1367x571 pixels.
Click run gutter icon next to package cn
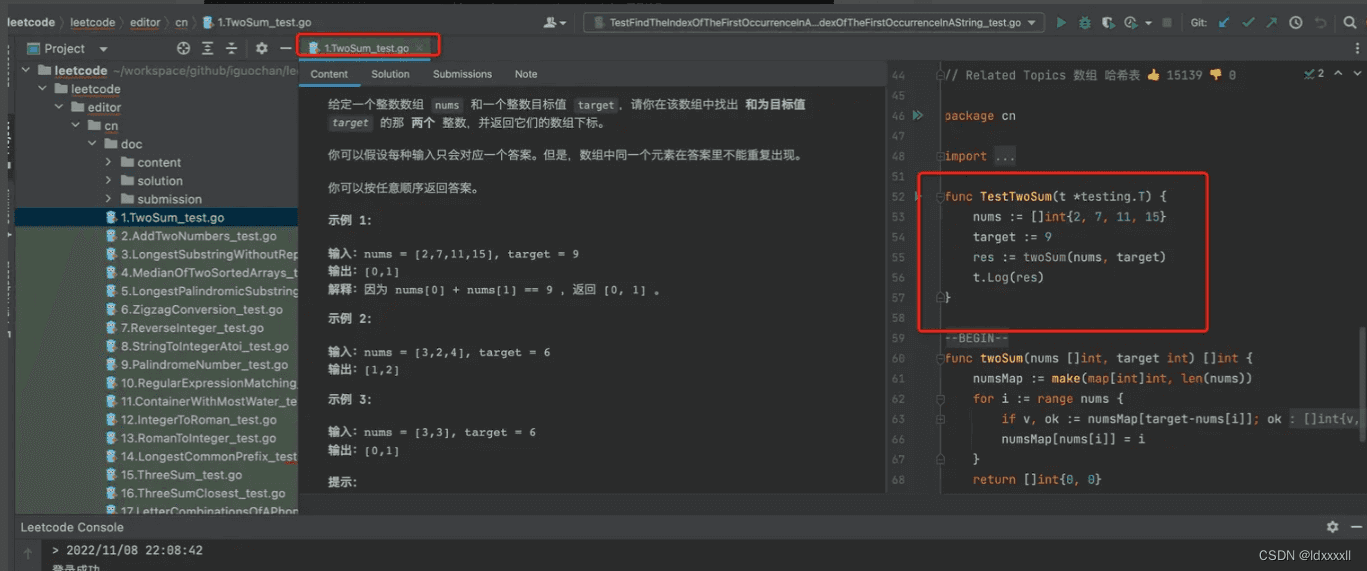coord(918,116)
